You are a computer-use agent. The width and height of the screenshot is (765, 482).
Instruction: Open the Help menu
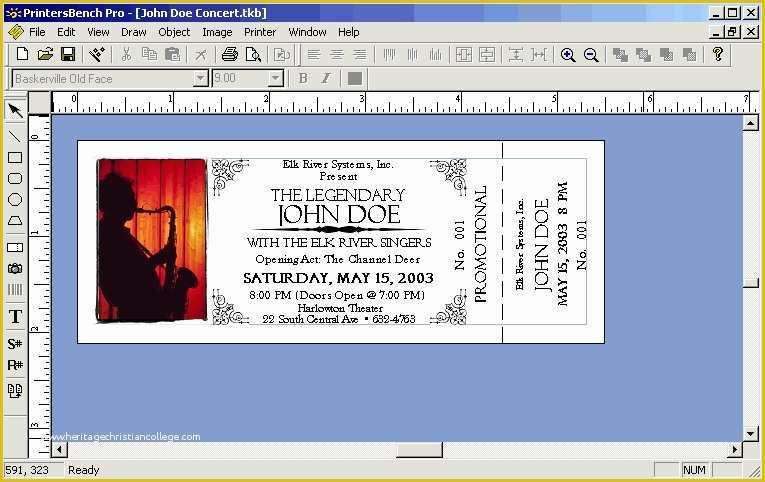pyautogui.click(x=348, y=32)
